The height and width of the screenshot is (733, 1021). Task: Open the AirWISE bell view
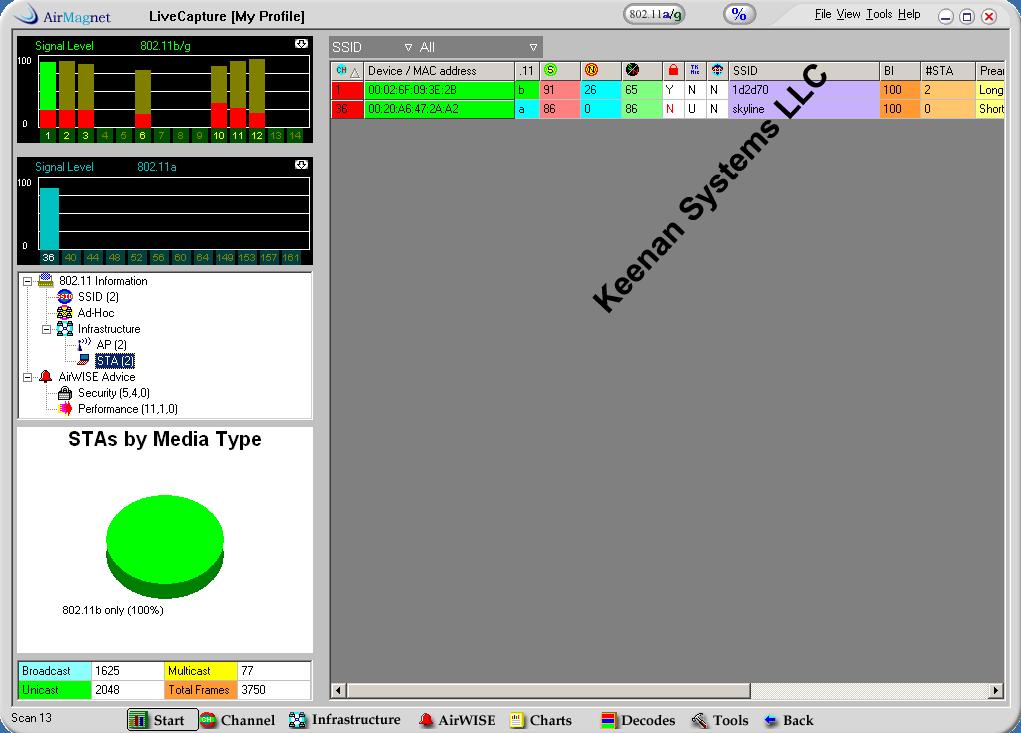(x=457, y=720)
